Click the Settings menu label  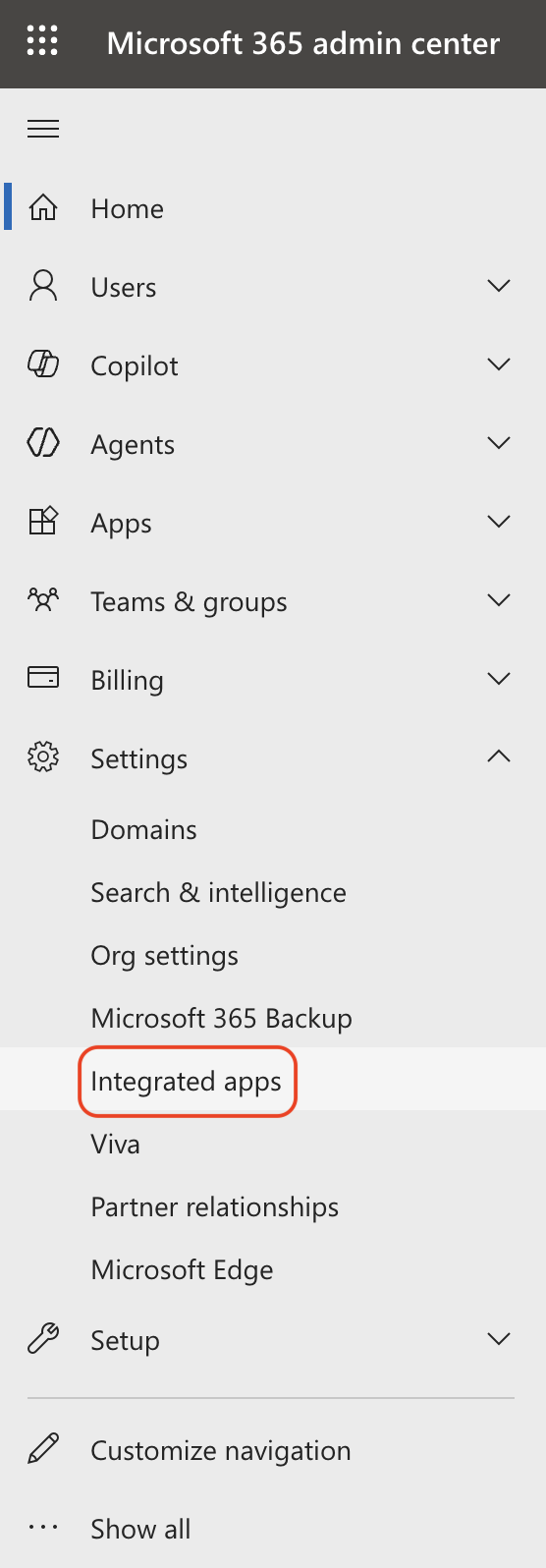coord(138,759)
